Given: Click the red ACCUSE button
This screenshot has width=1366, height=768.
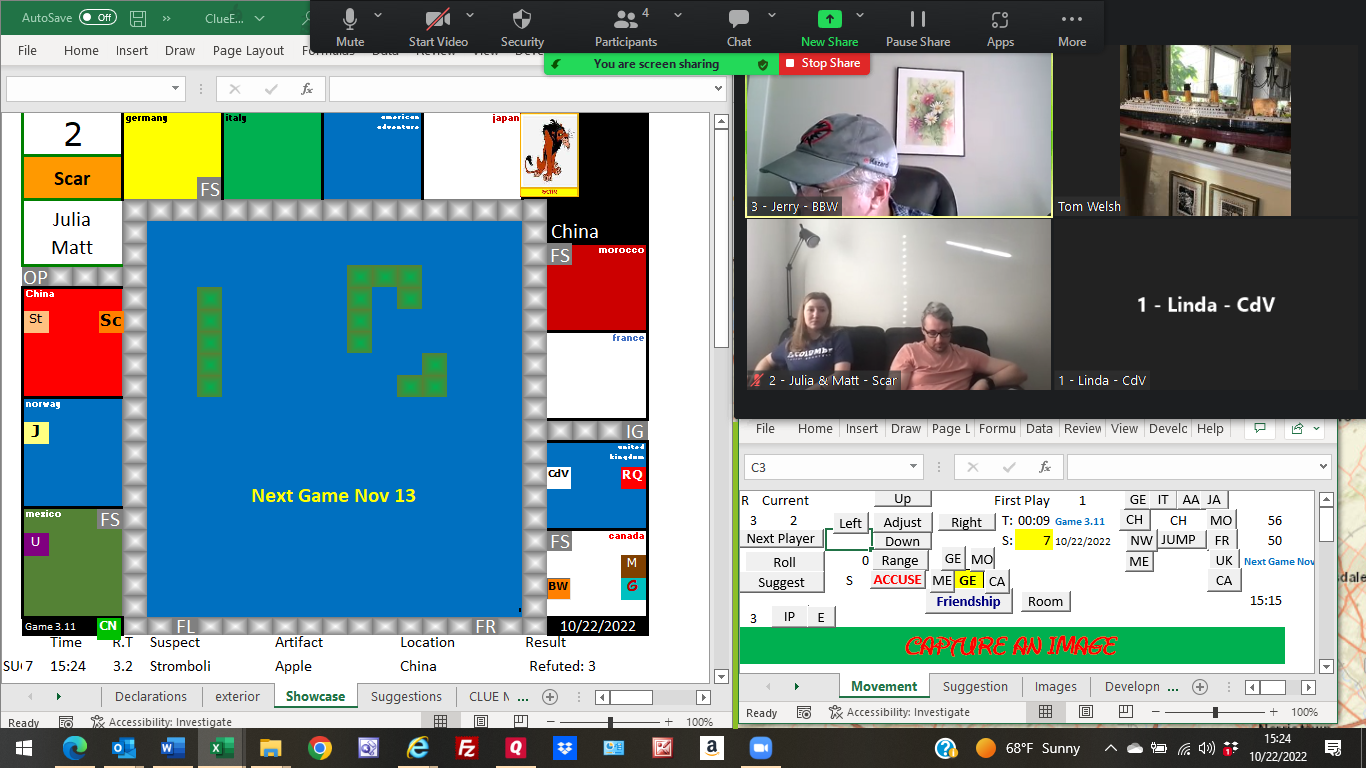Looking at the screenshot, I should (897, 579).
